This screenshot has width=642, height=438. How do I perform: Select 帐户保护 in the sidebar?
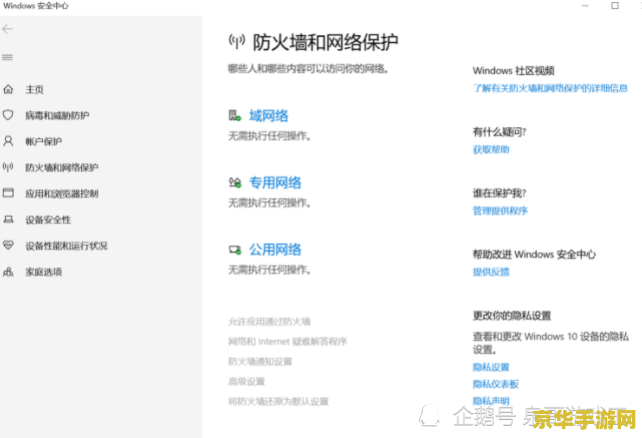tap(43, 142)
